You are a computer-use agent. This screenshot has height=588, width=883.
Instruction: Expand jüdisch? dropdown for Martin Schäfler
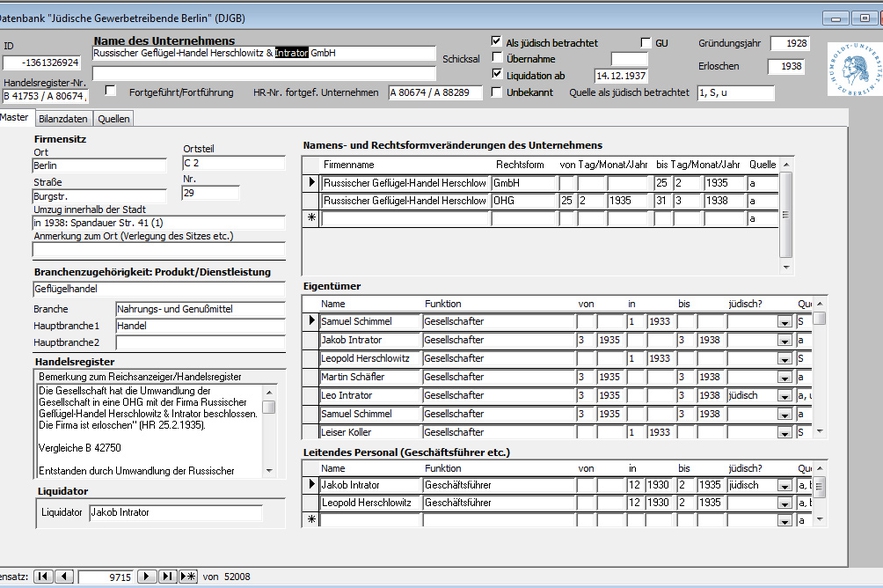(784, 377)
